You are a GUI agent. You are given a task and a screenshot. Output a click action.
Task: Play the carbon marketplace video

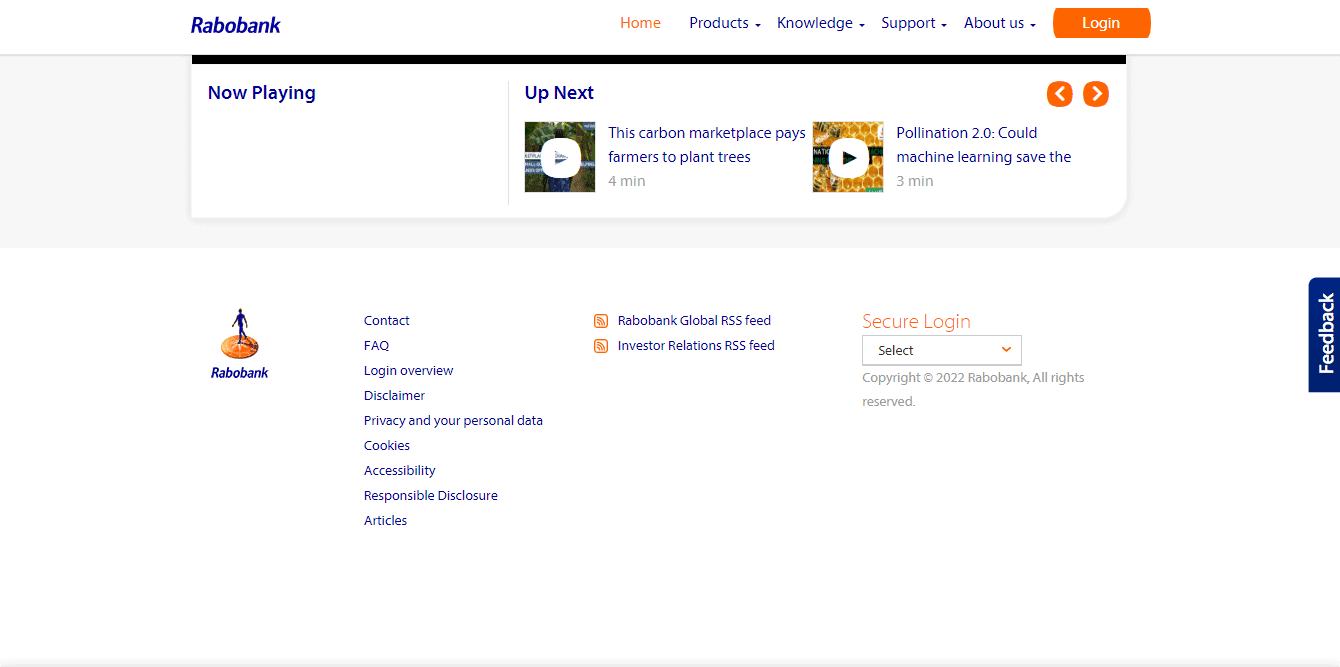[560, 157]
